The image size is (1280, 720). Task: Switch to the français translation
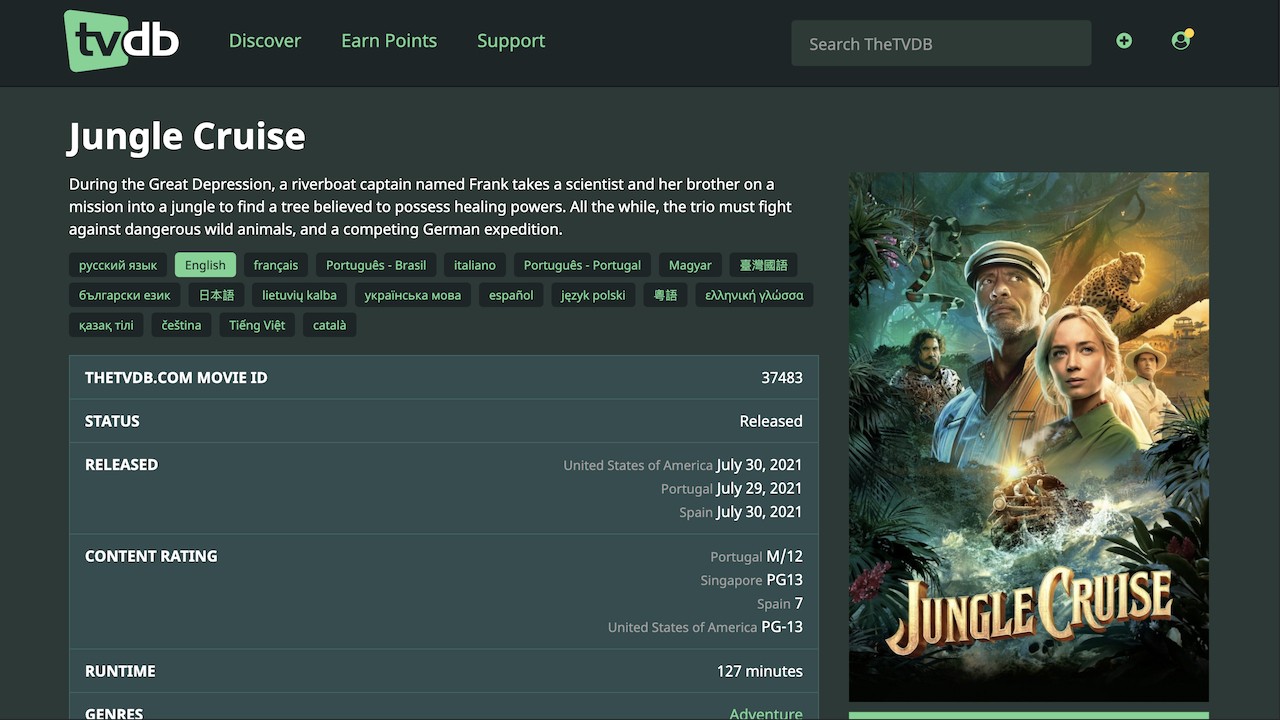click(x=276, y=265)
